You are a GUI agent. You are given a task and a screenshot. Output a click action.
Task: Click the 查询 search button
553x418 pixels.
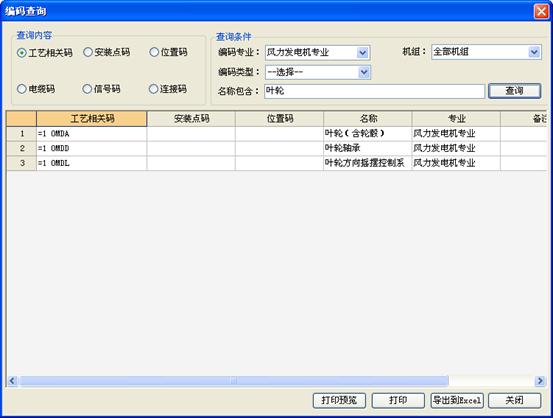515,91
